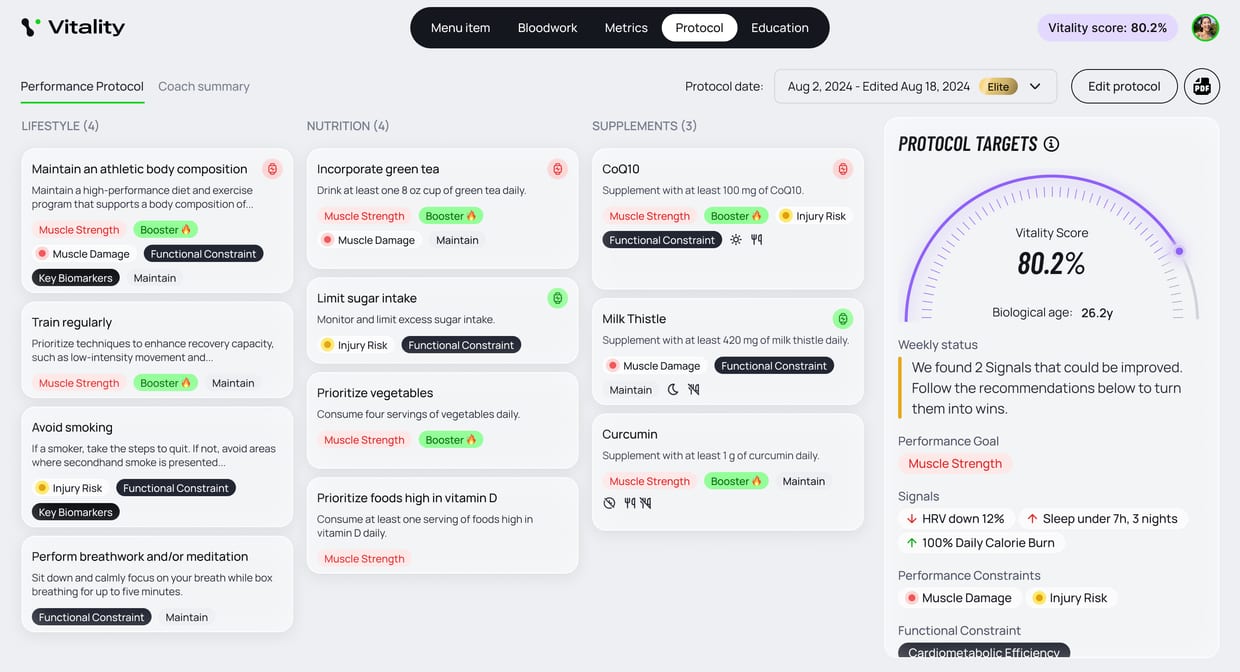Click the protocol date dropdown chevron

(x=1035, y=87)
